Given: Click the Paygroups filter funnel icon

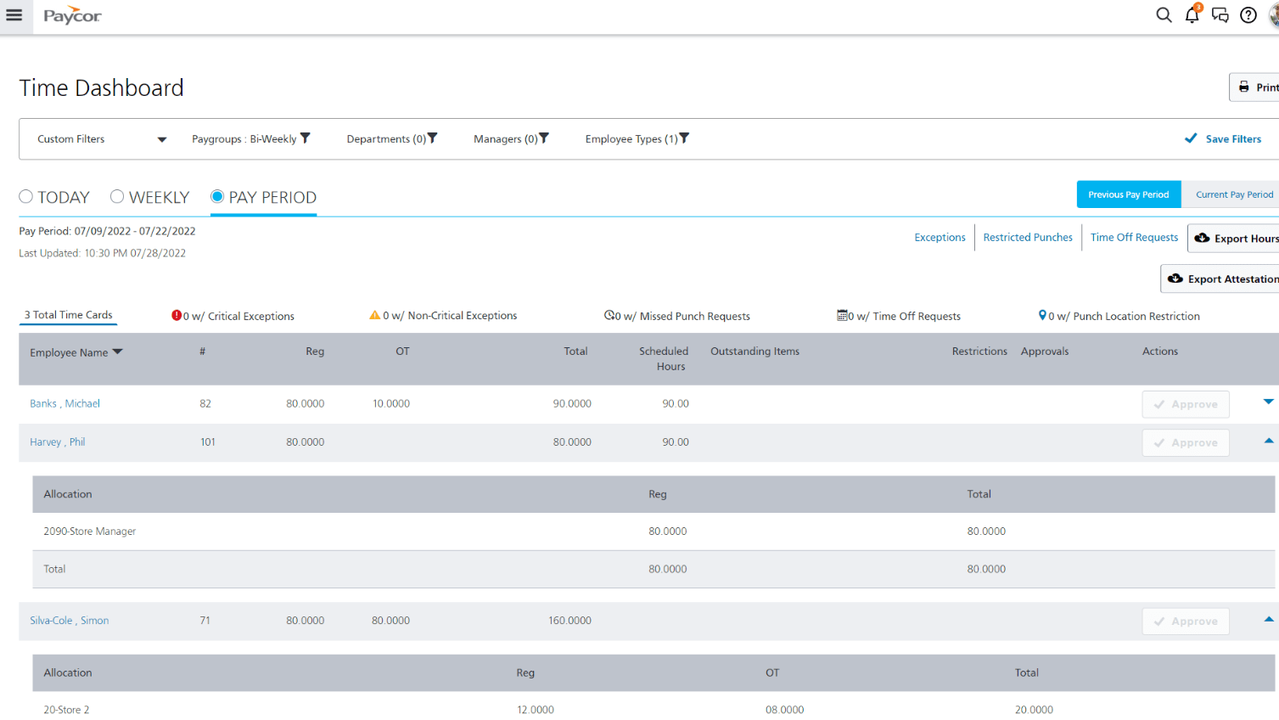Looking at the screenshot, I should (x=305, y=139).
